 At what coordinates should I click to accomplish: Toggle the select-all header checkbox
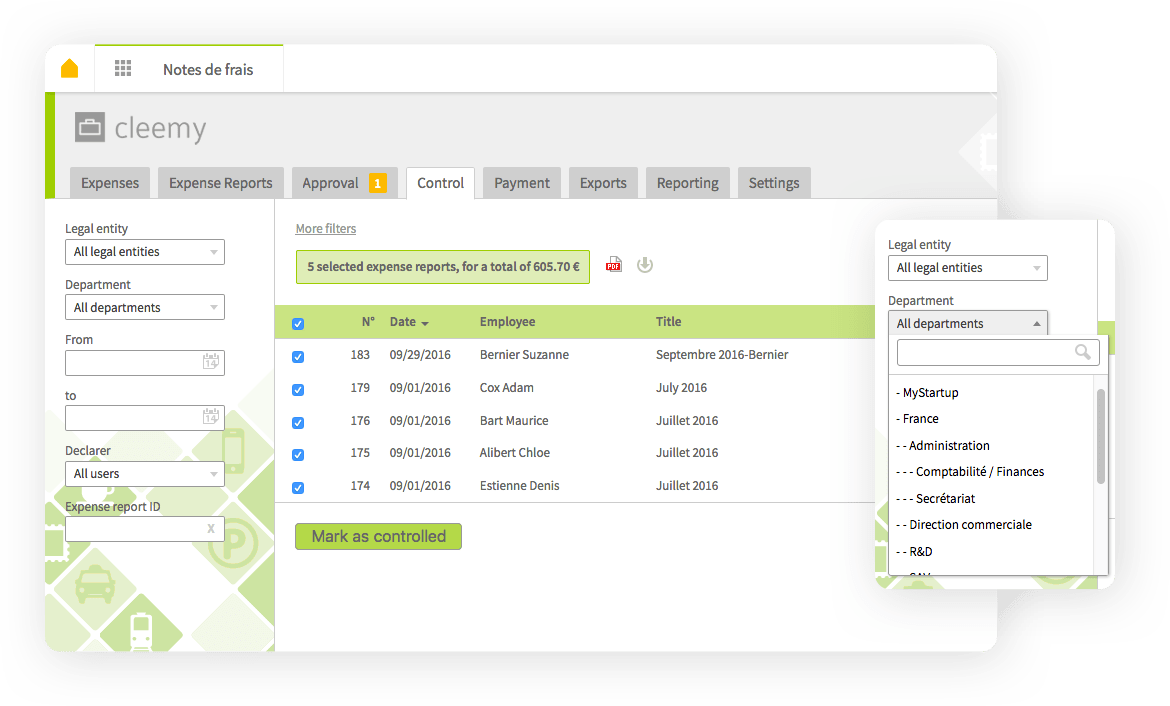298,323
